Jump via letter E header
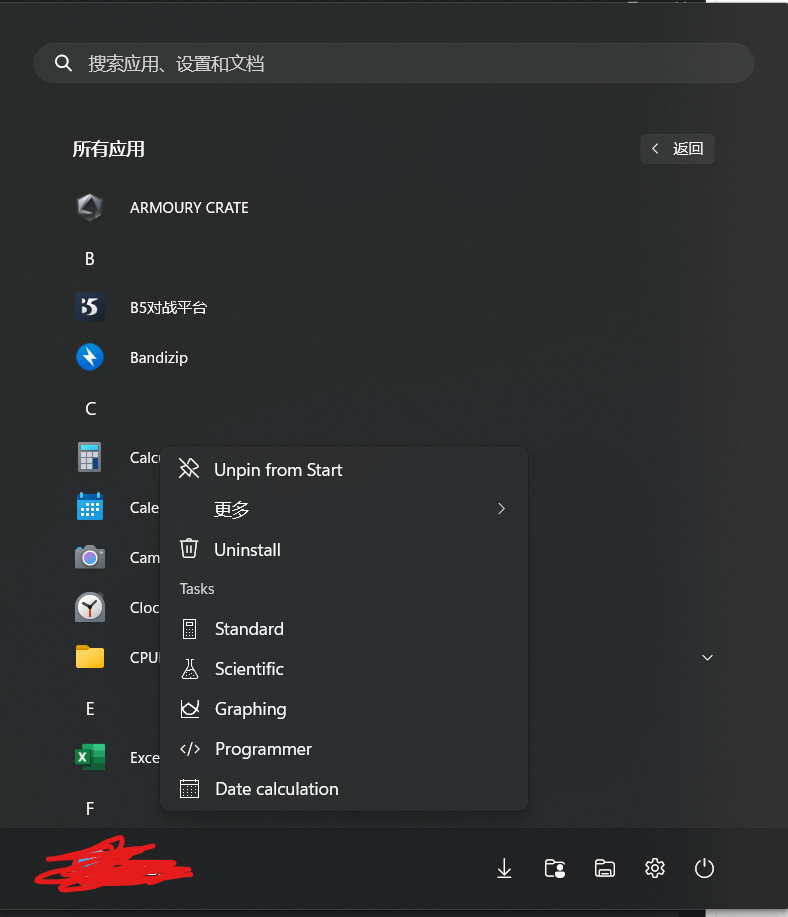The image size is (788, 917). 90,709
